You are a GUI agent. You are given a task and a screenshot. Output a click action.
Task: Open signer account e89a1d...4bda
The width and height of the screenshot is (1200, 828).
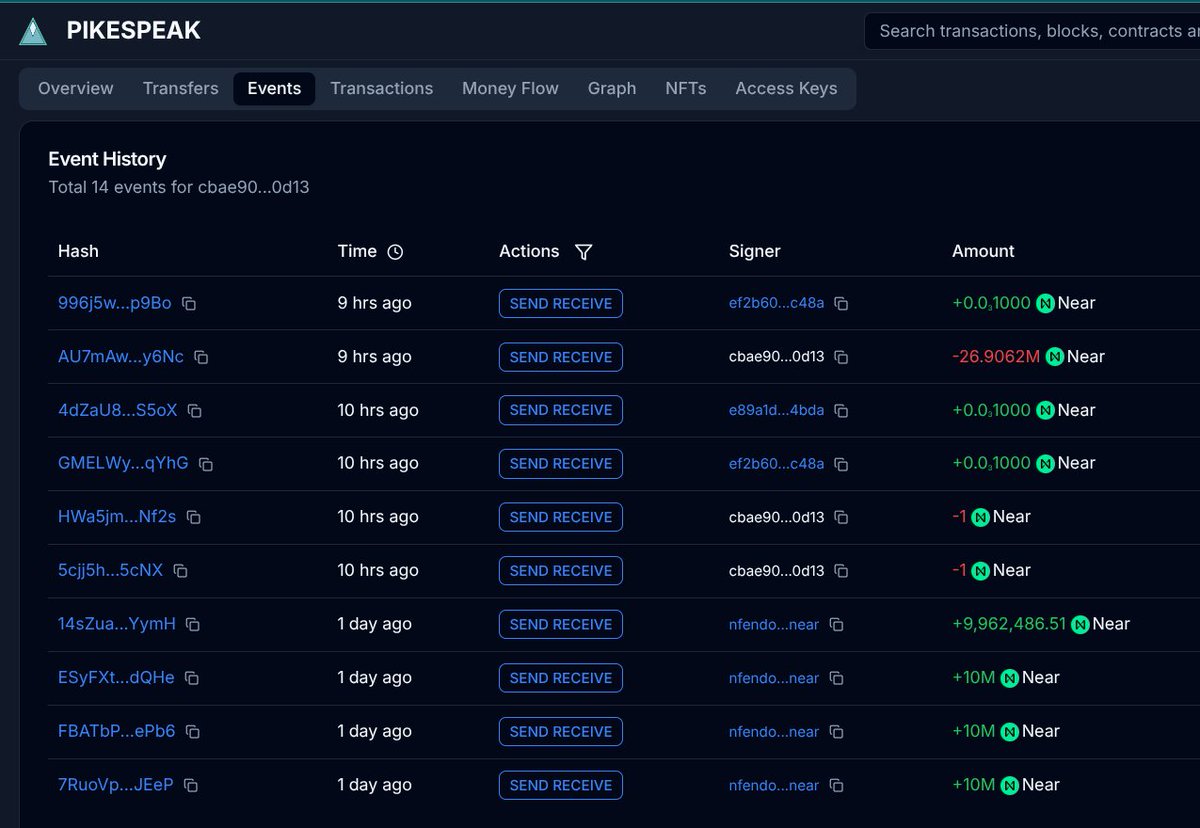click(x=777, y=410)
